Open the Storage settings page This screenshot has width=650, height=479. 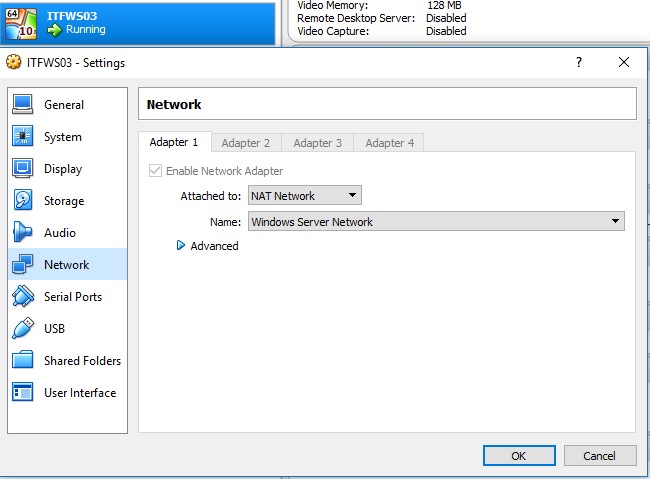point(67,200)
